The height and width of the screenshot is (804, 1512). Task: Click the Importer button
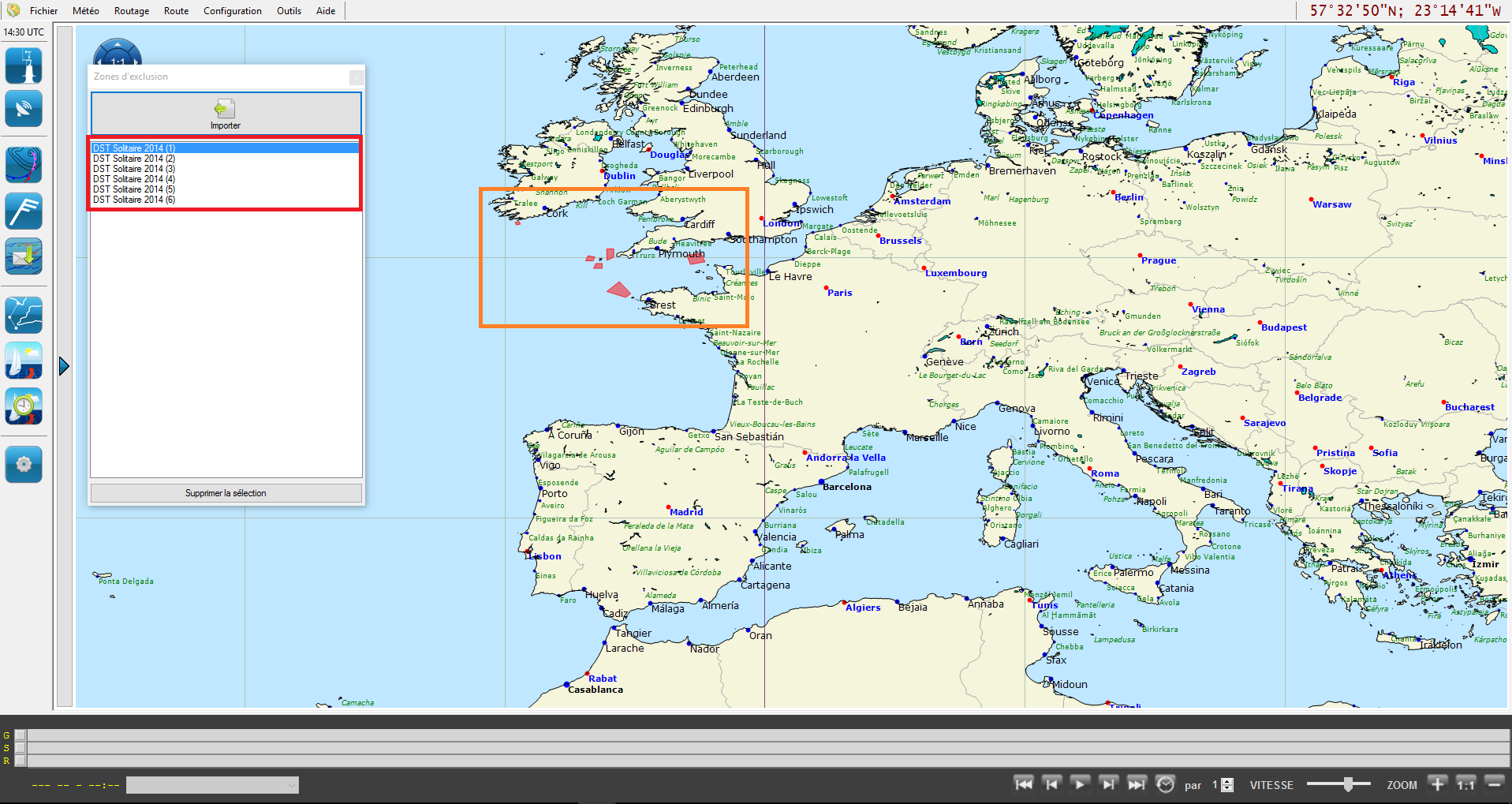pos(226,114)
